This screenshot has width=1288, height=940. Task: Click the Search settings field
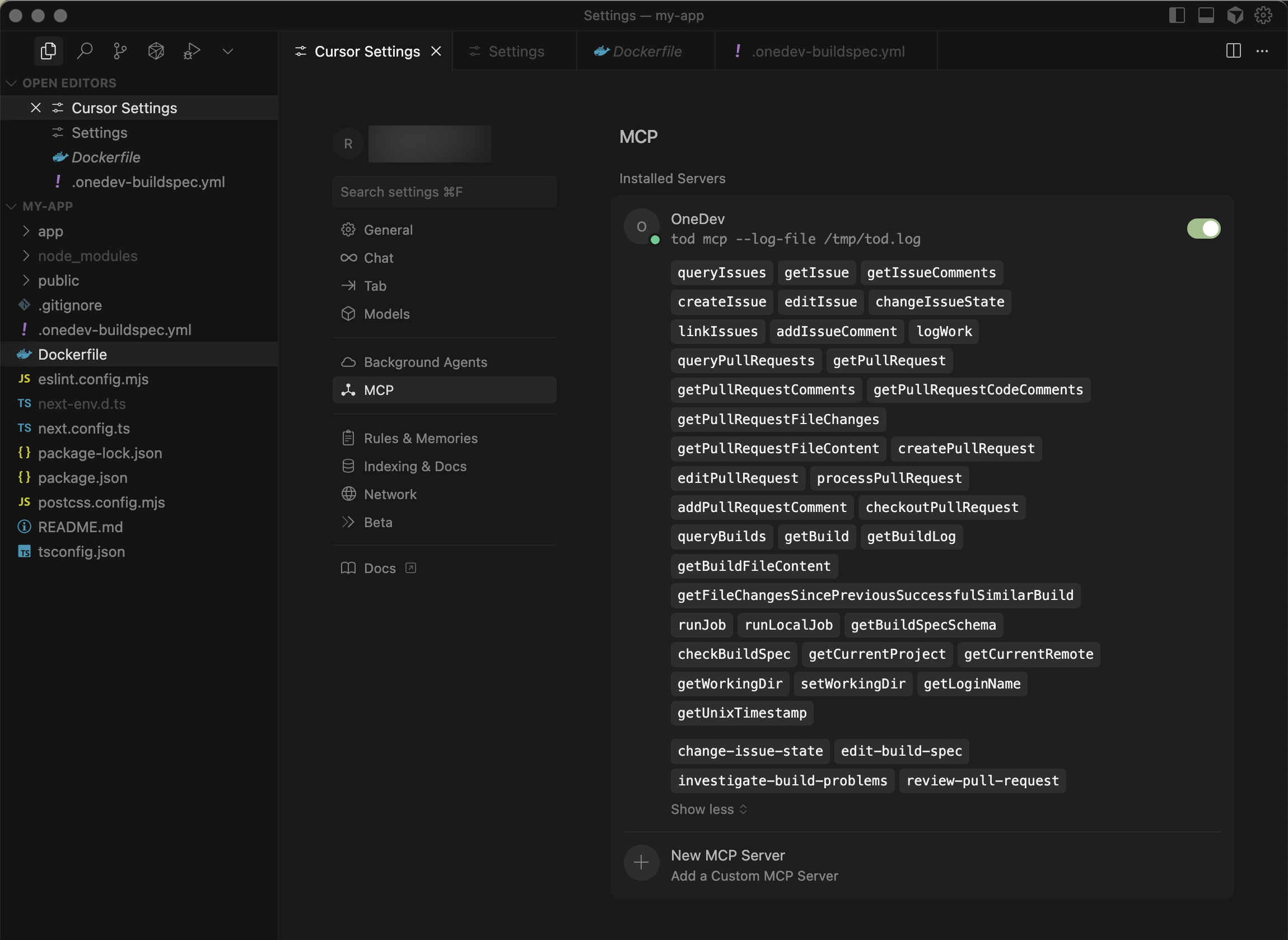point(444,192)
